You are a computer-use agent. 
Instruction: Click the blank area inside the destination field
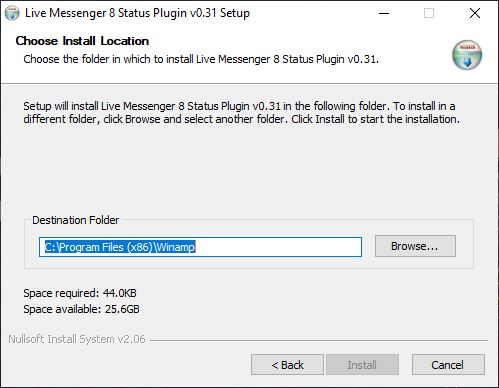[x=278, y=247]
